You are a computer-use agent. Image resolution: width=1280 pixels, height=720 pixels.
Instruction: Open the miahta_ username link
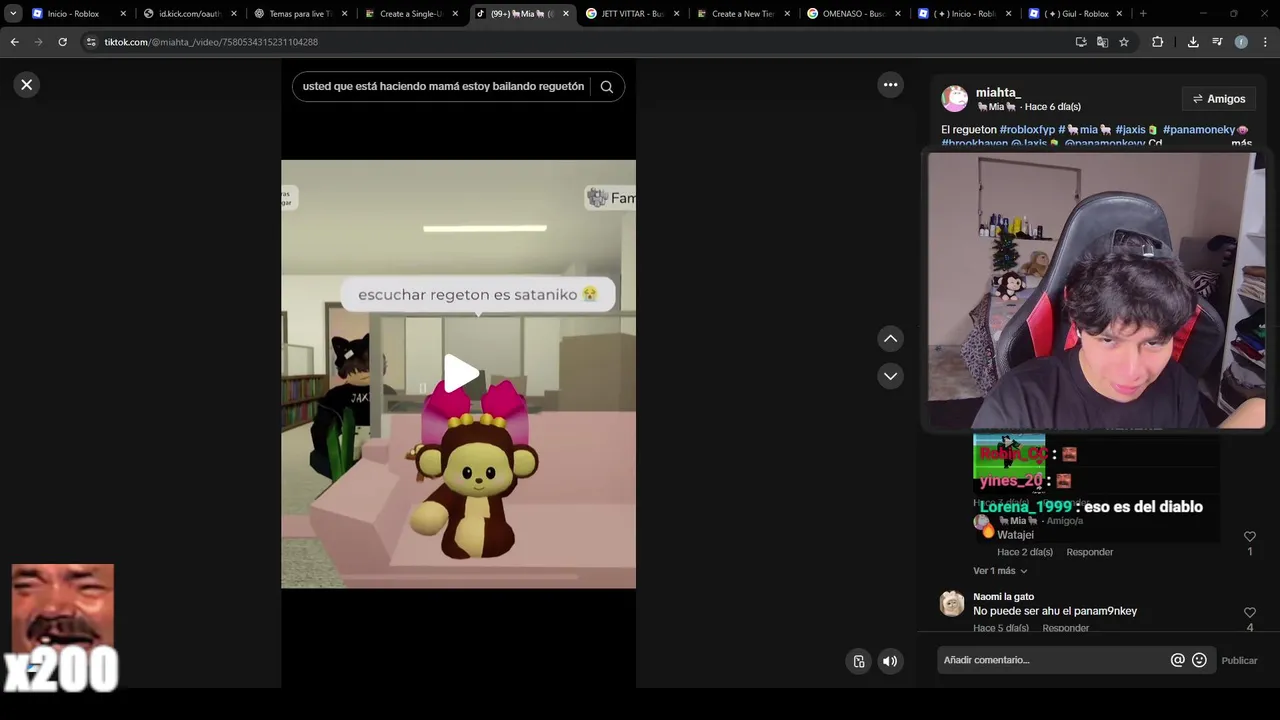(998, 92)
